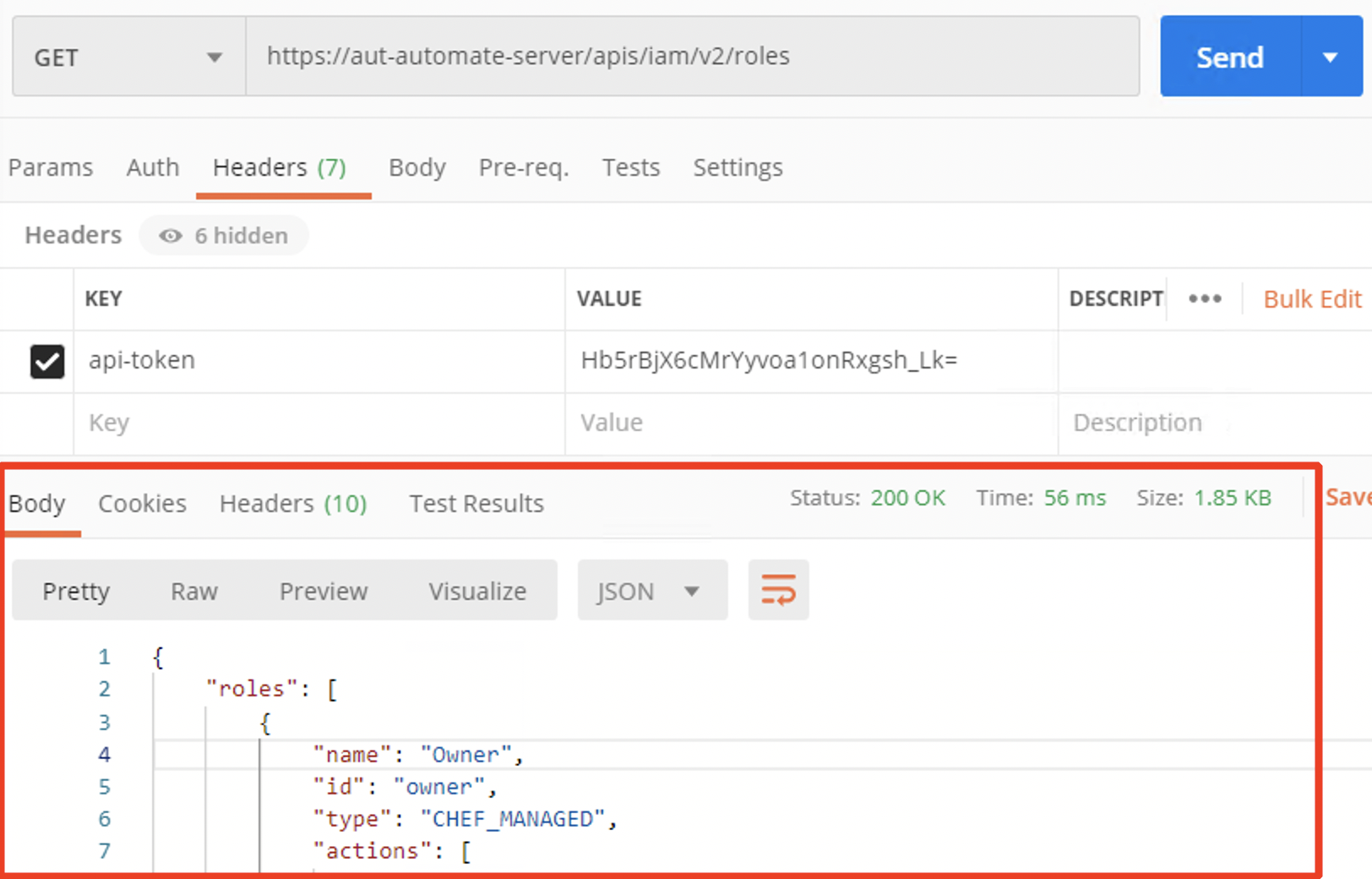
Task: Select the Visualize view
Action: [x=477, y=591]
